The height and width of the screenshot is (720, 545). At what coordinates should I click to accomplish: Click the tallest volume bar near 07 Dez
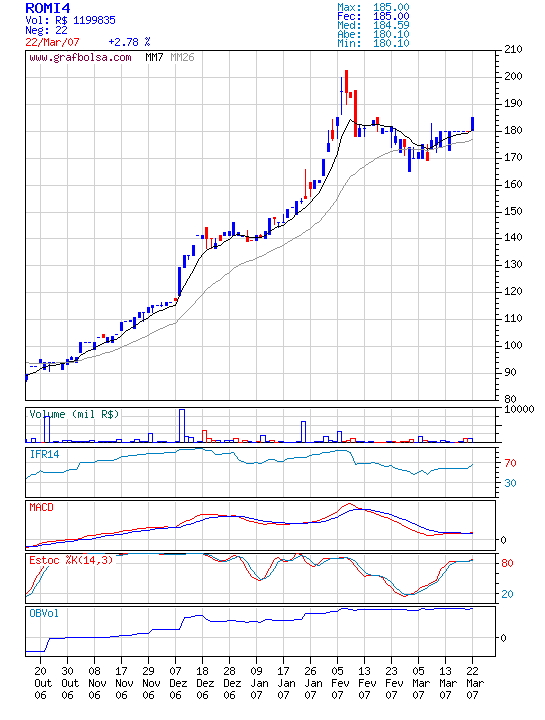(x=182, y=426)
